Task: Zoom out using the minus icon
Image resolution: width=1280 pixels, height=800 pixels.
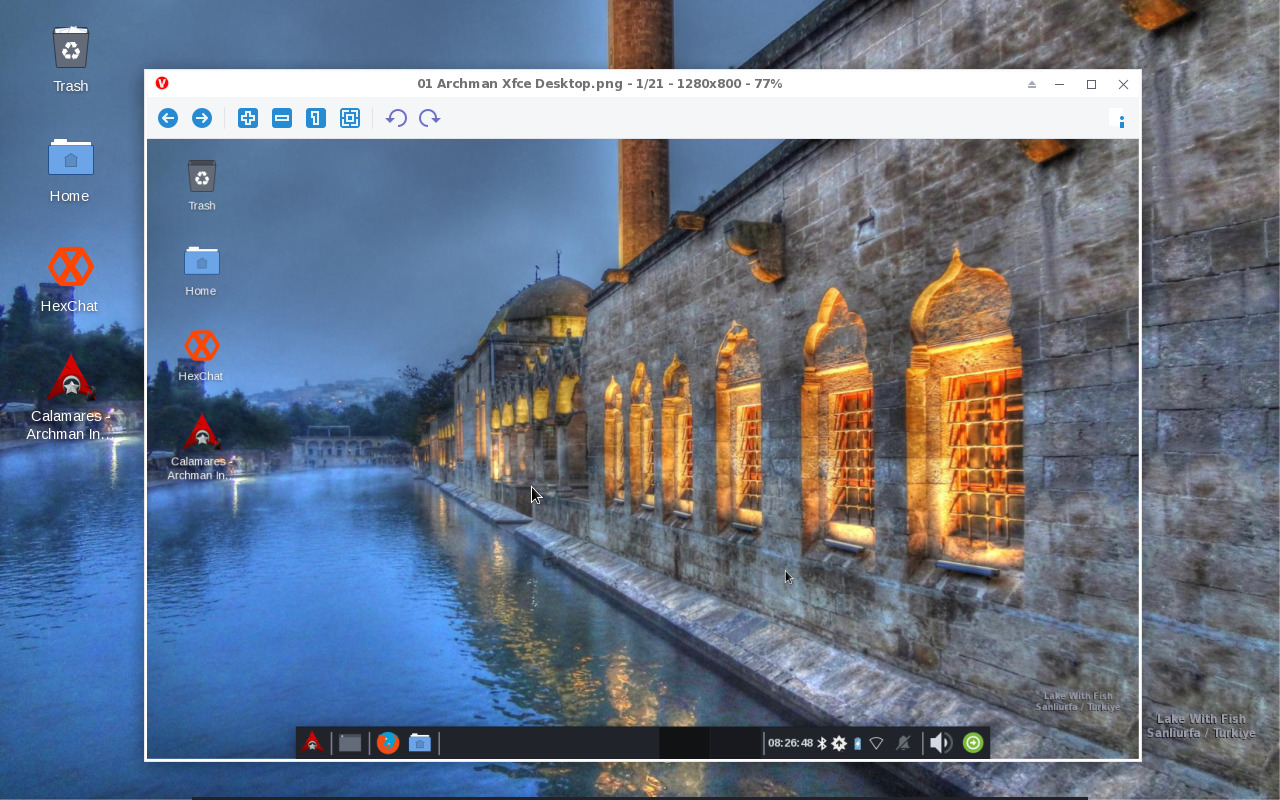Action: pyautogui.click(x=281, y=117)
